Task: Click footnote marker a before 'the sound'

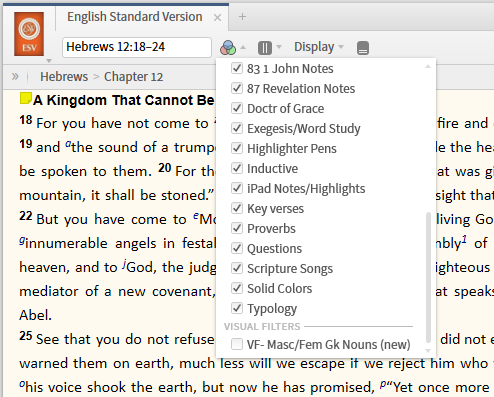Action: [68, 144]
